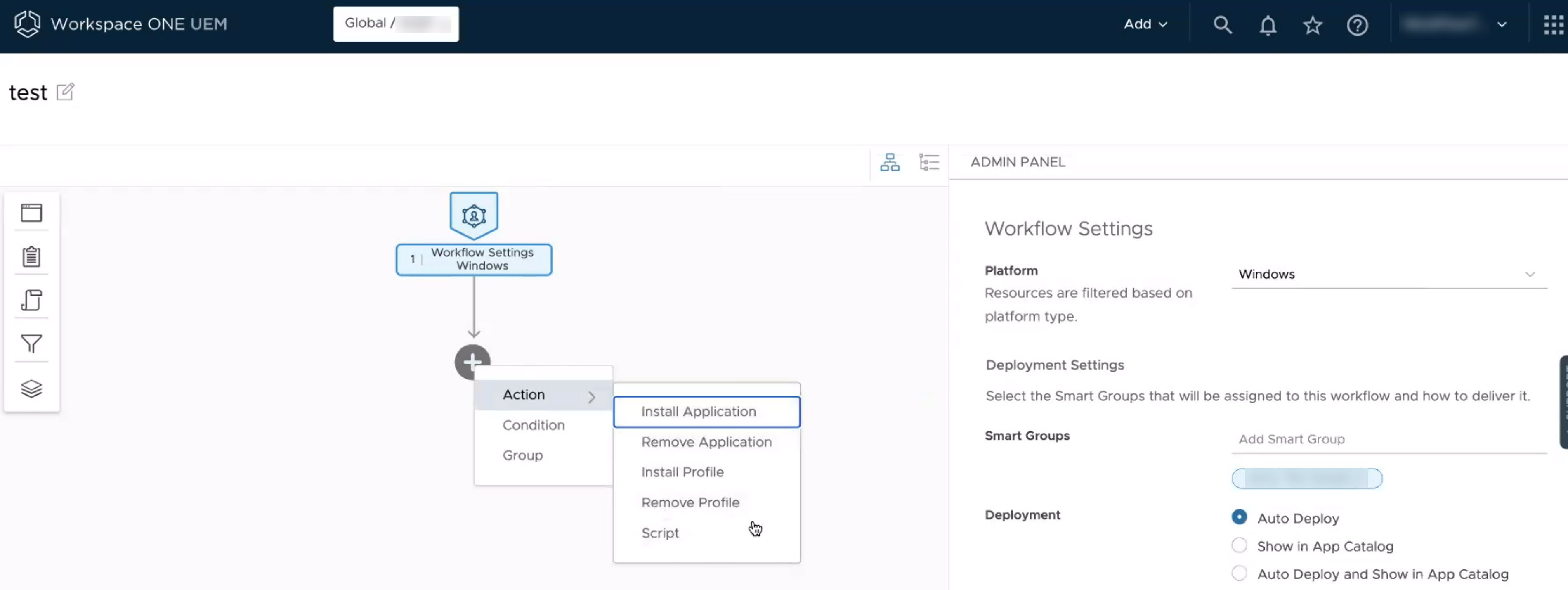Click the Deployment Settings label
Viewport: 1568px width, 590px height.
[1054, 365]
